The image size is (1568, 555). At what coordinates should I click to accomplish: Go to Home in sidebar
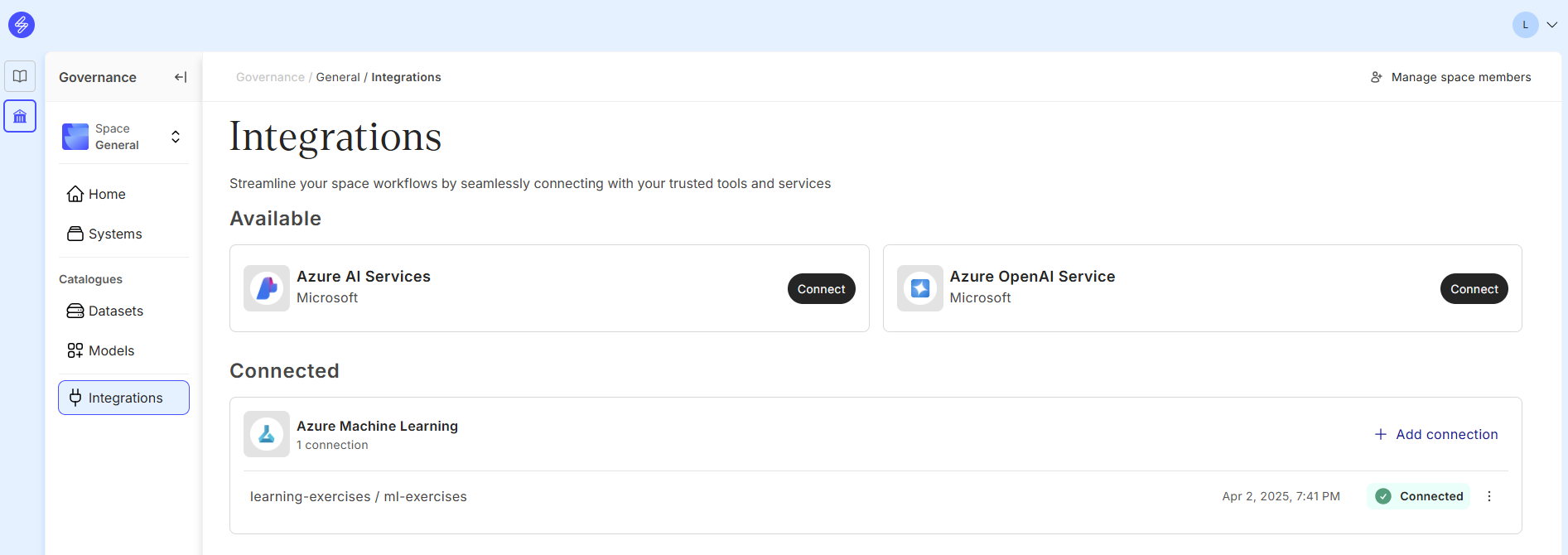(107, 194)
